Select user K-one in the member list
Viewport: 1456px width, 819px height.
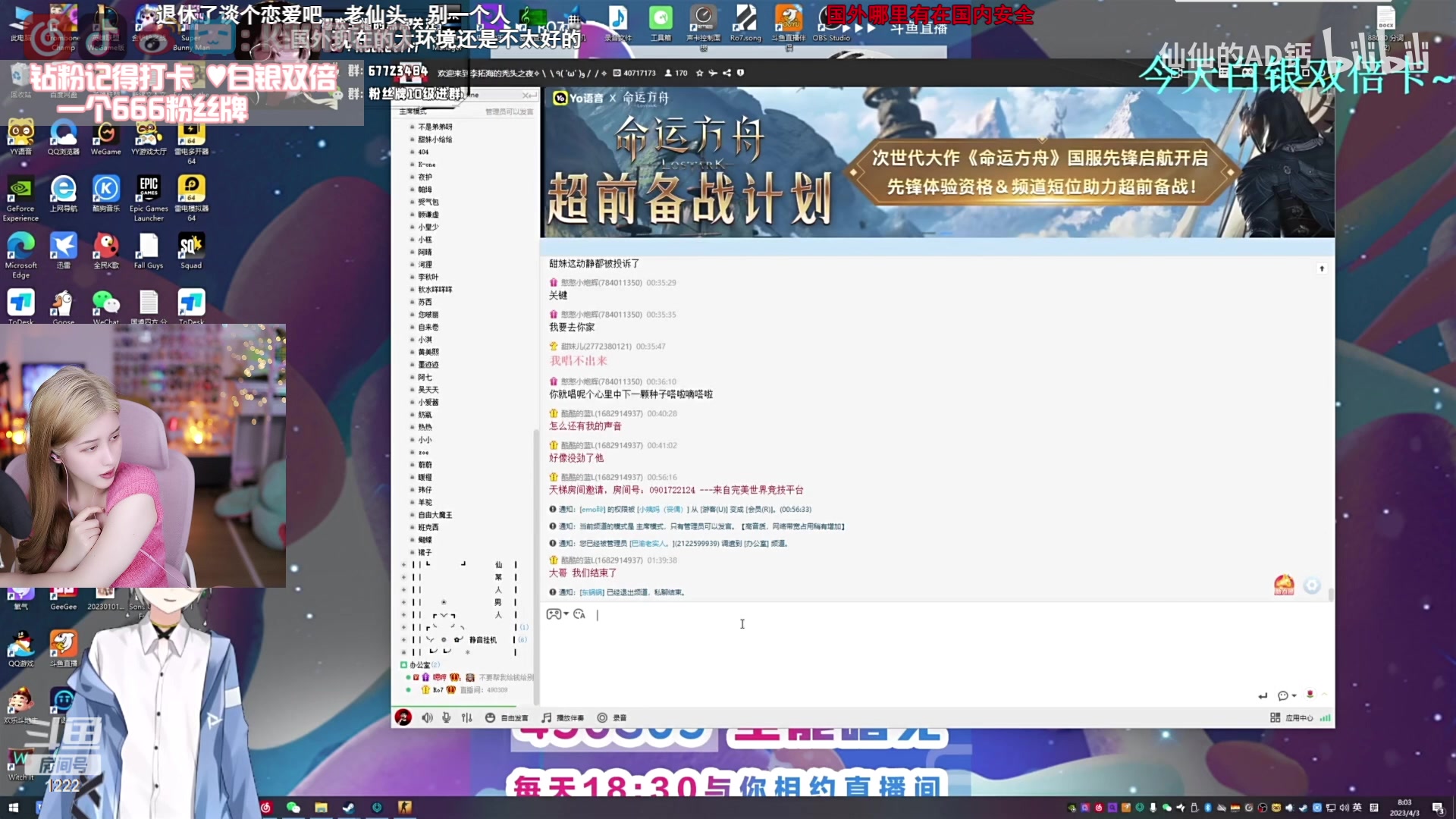point(427,165)
